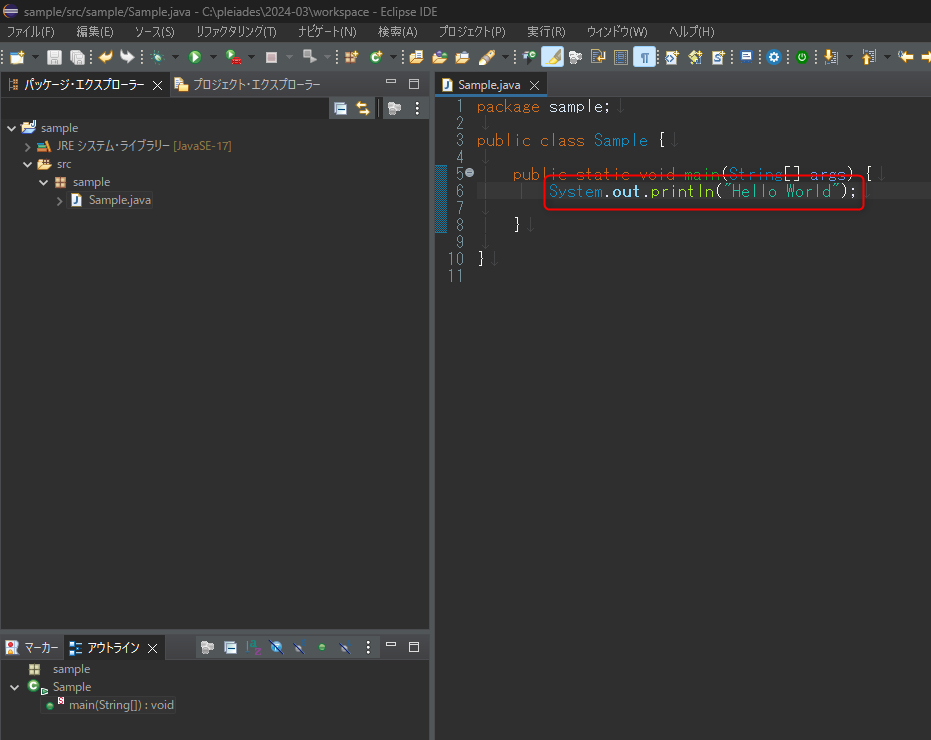This screenshot has height=740, width=931.
Task: Open the ソース(S) menu
Action: (x=154, y=31)
